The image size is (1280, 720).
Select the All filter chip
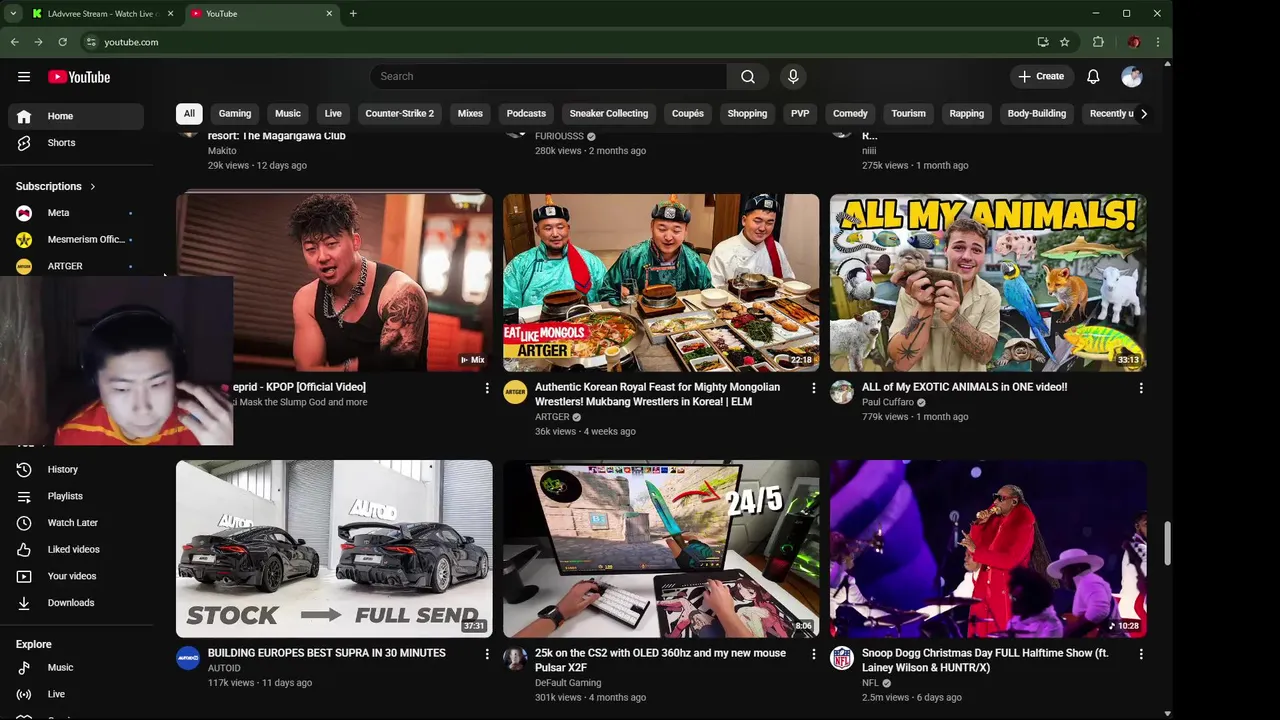pos(189,114)
